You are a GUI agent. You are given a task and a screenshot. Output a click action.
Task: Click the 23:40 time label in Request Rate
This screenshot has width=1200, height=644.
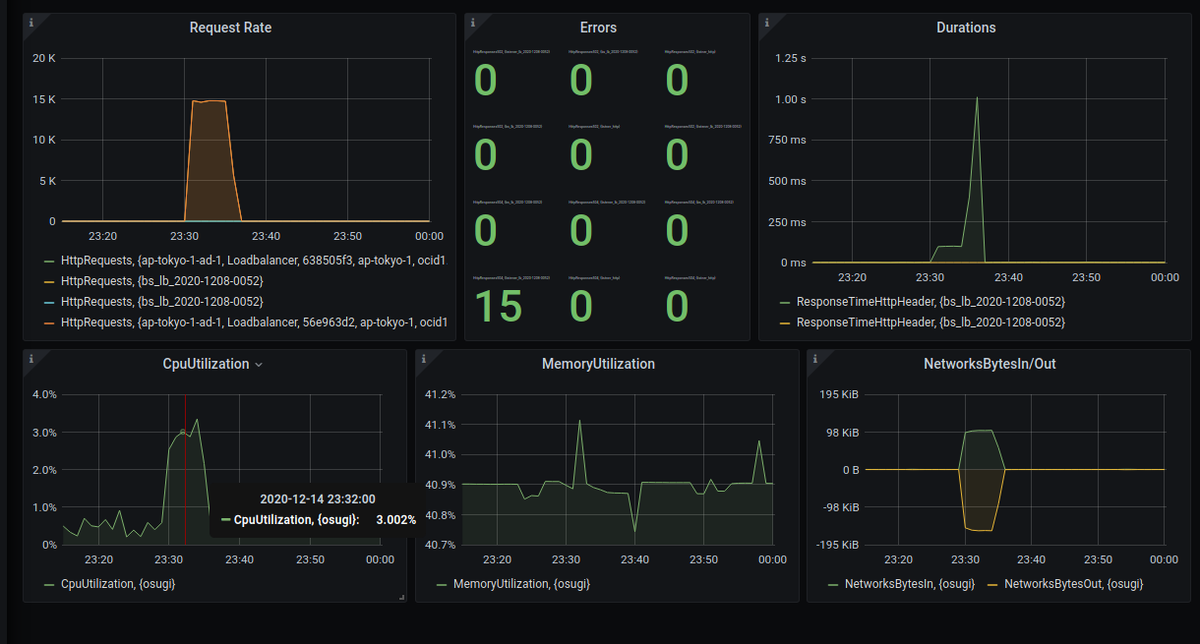[266, 236]
